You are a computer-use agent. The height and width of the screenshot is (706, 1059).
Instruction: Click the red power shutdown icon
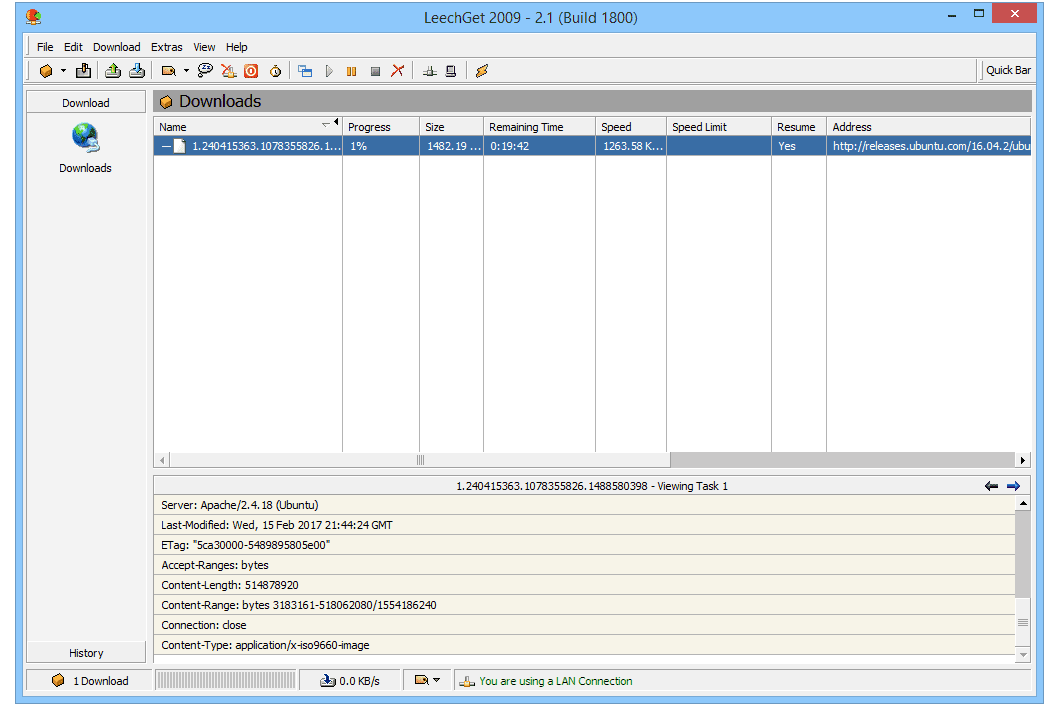pyautogui.click(x=251, y=71)
